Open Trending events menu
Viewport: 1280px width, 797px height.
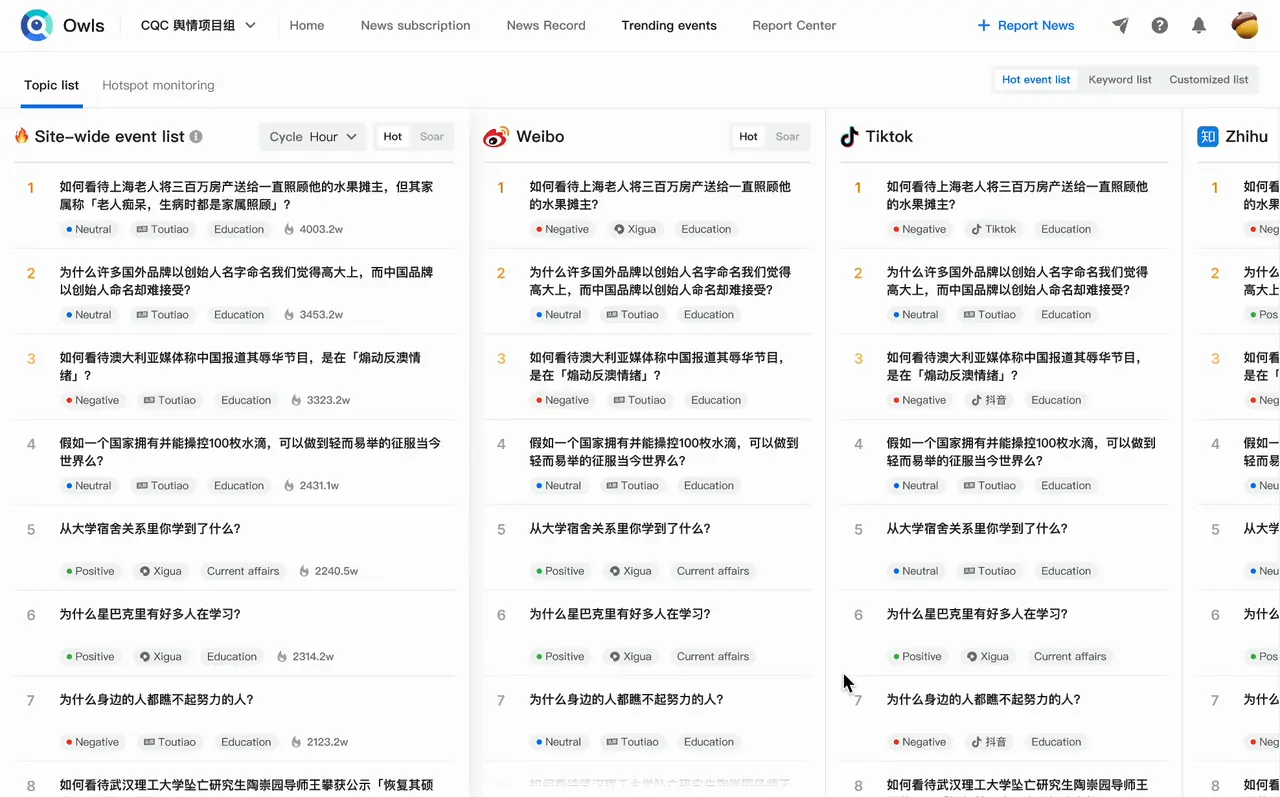point(669,25)
